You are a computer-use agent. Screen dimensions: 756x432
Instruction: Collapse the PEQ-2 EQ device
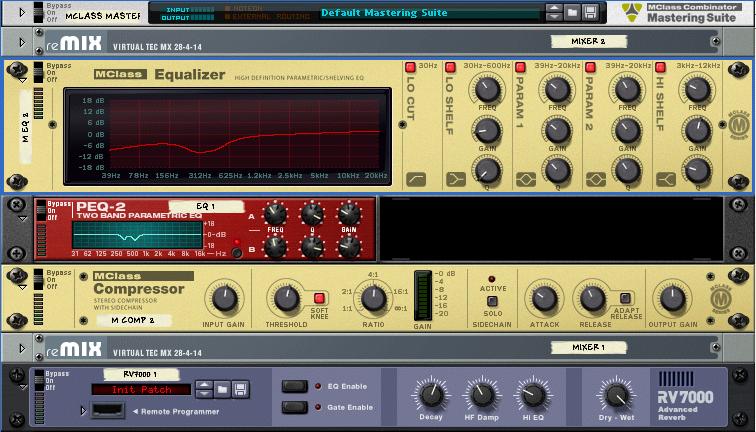click(23, 218)
